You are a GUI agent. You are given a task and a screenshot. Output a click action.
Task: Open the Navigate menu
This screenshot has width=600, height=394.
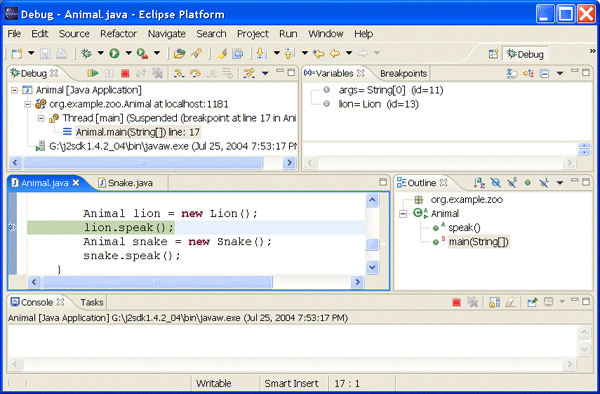pos(166,34)
